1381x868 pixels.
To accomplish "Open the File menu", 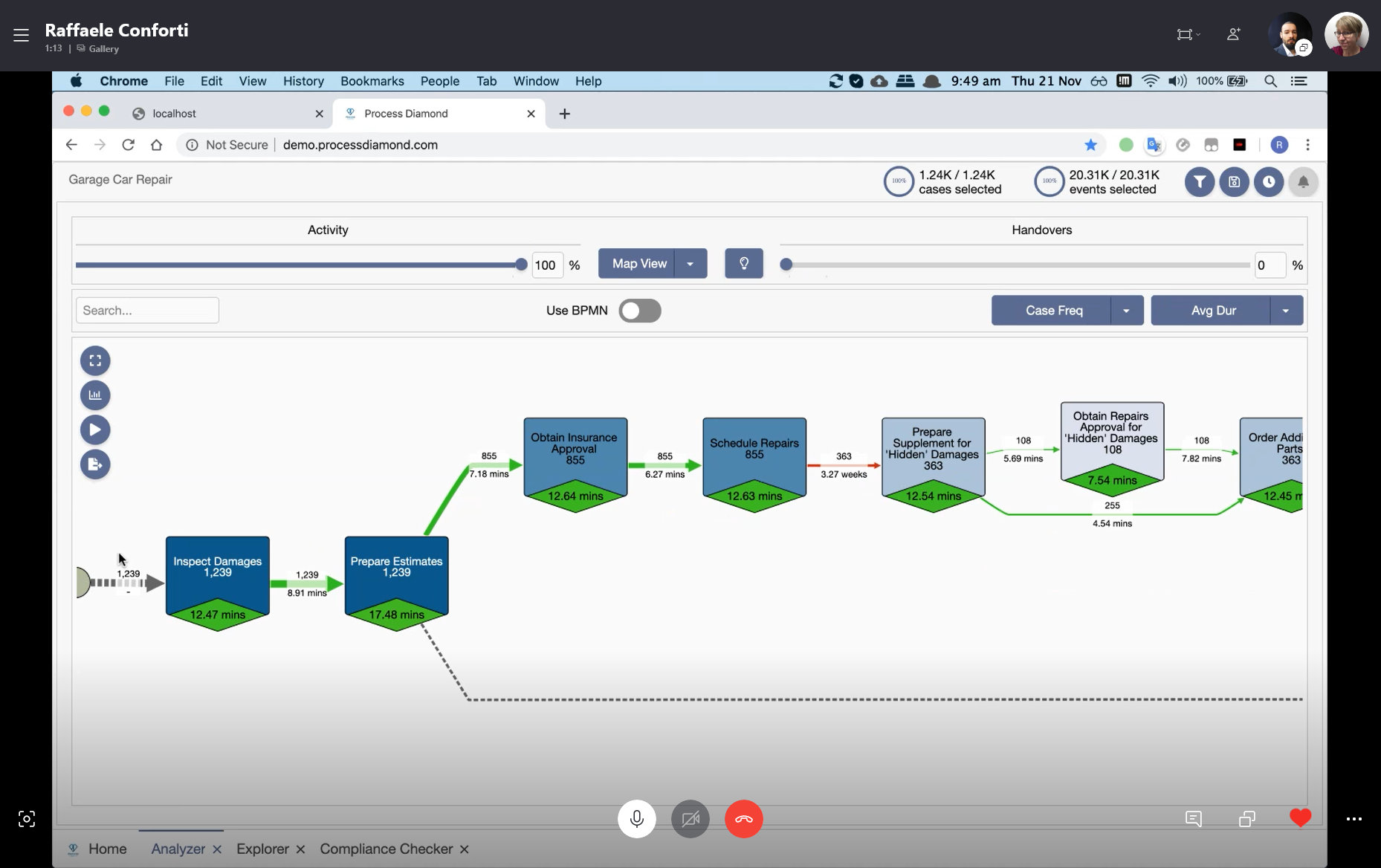I will (x=175, y=81).
